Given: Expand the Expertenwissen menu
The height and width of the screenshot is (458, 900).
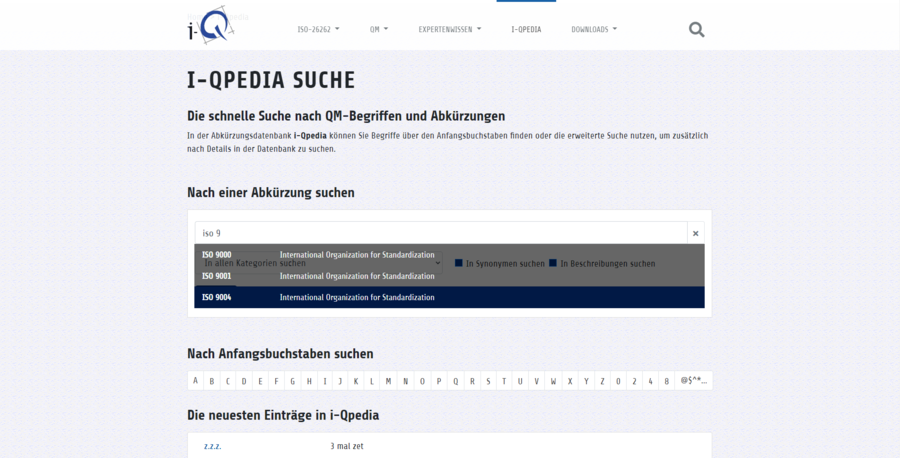Looking at the screenshot, I should (449, 29).
